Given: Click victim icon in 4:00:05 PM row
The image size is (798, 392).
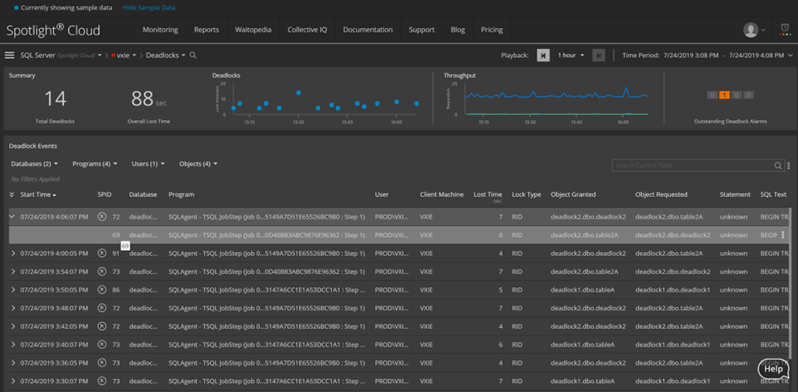Looking at the screenshot, I should [102, 253].
